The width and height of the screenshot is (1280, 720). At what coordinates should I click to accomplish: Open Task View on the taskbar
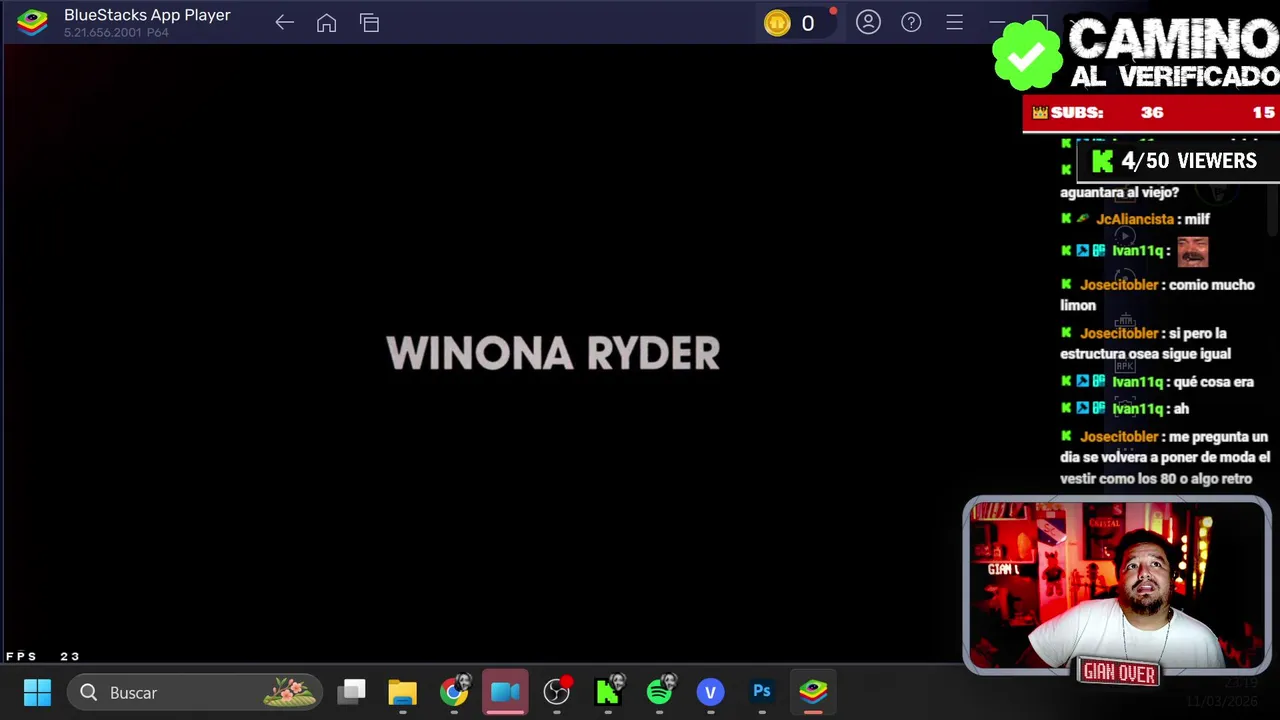point(352,692)
